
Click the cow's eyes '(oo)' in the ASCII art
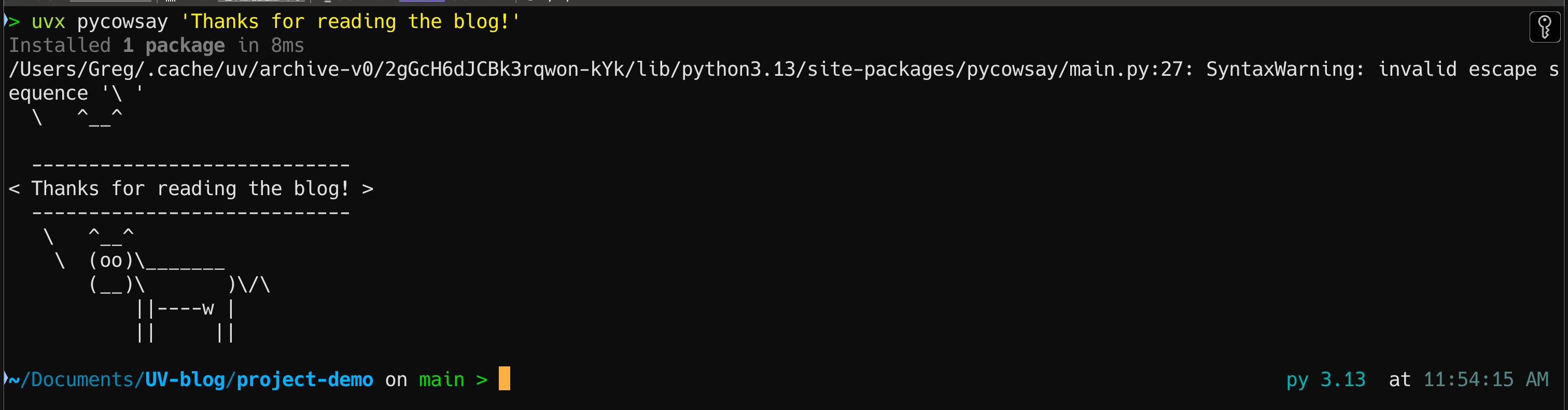111,261
